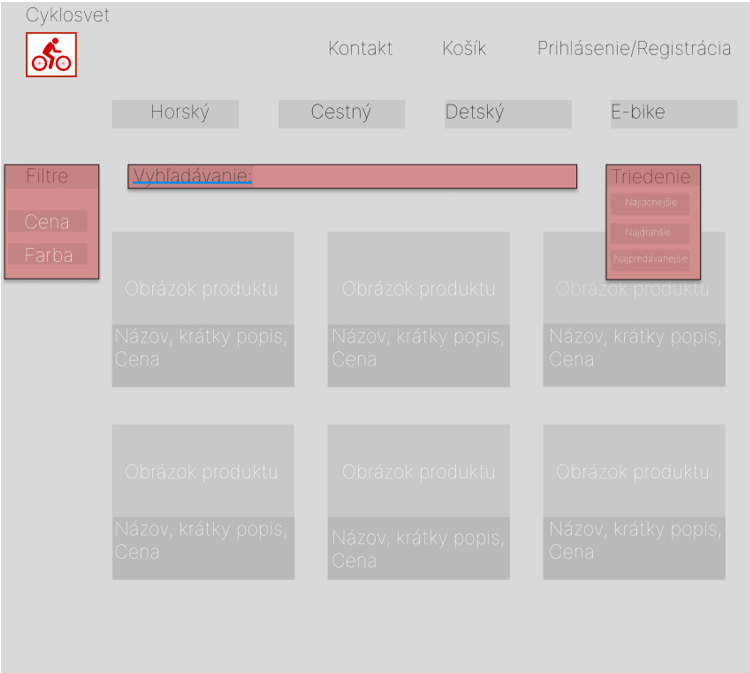Click into the Vyhľadávanie search field

click(x=352, y=177)
